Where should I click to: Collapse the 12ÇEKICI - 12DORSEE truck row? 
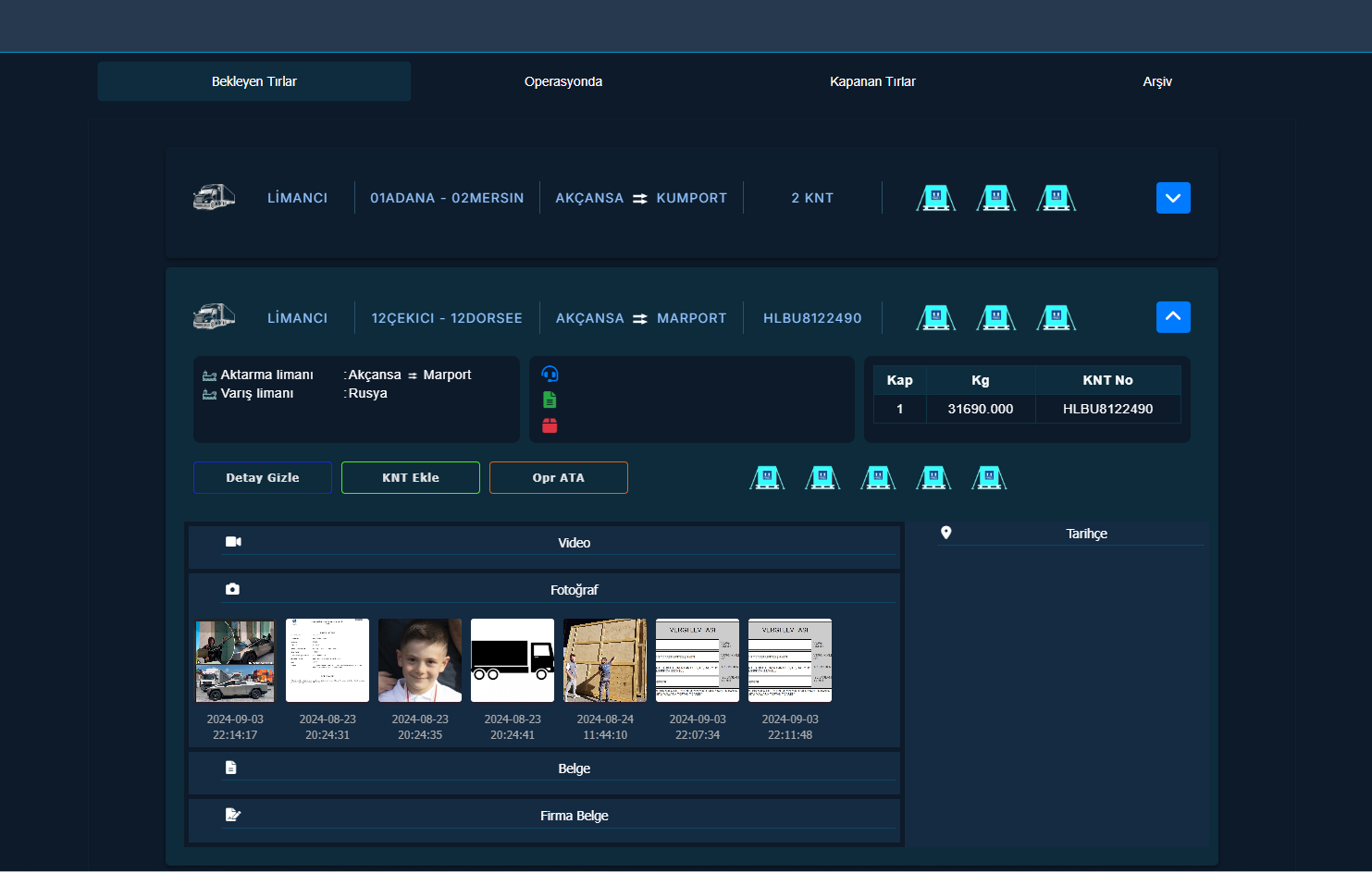pyautogui.click(x=1172, y=317)
